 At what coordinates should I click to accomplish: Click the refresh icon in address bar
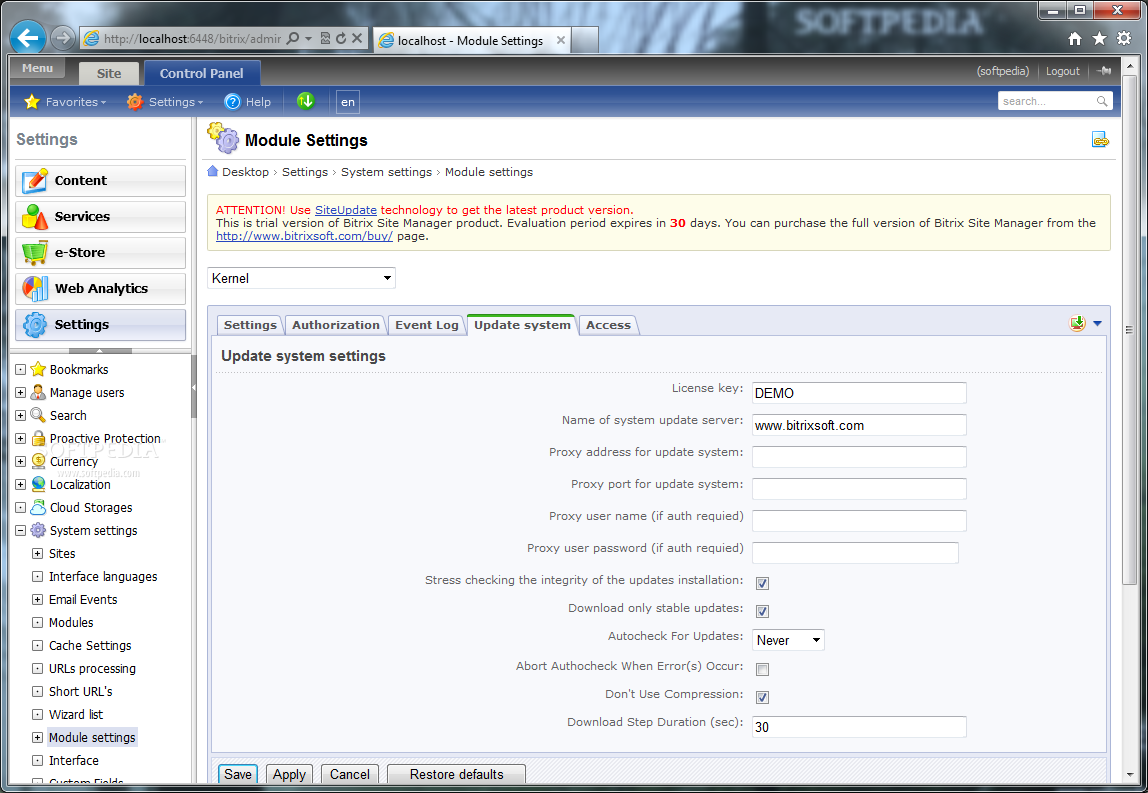[x=340, y=38]
